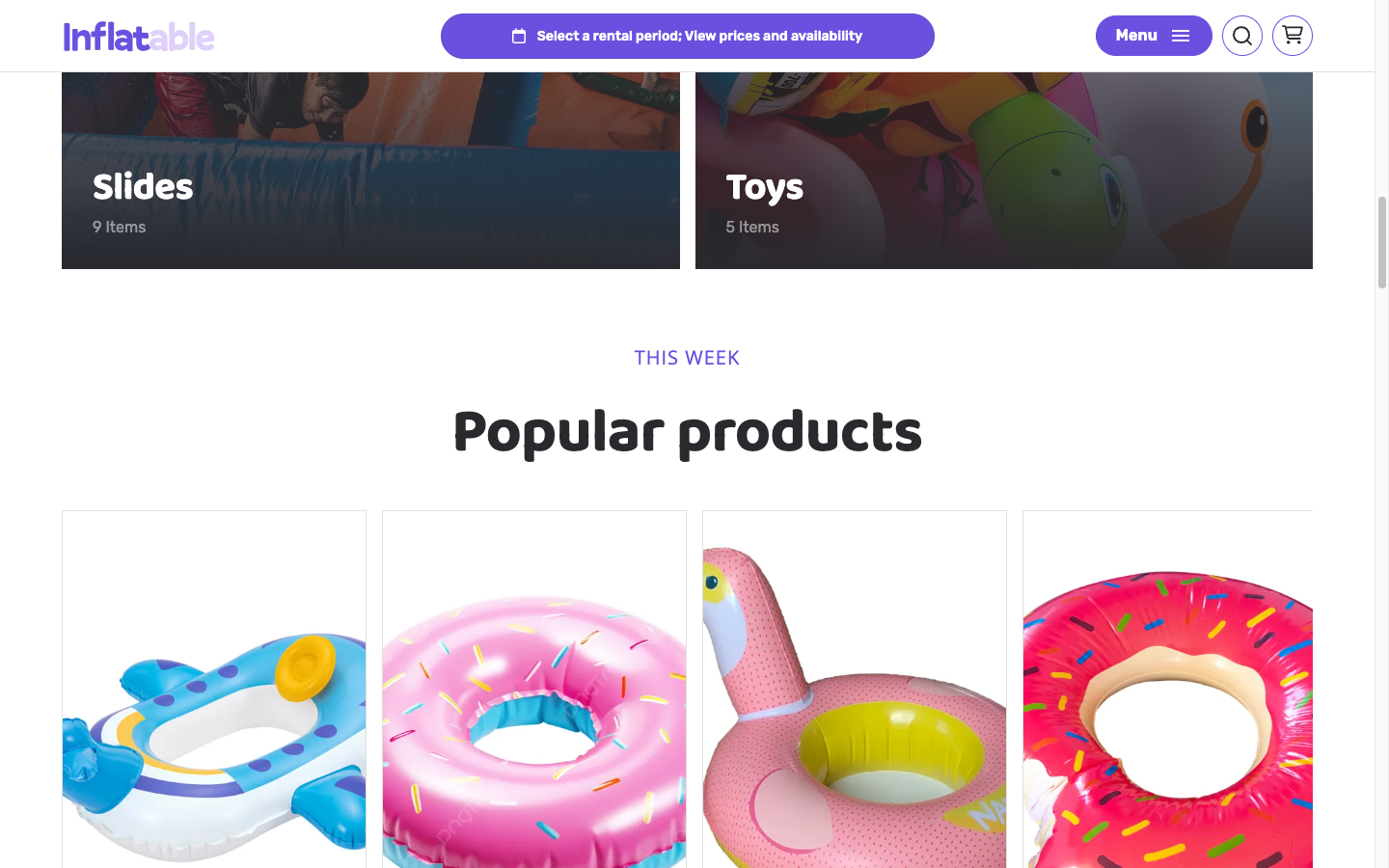The height and width of the screenshot is (868, 1389).
Task: Click the Slides title text
Action: [x=143, y=186]
